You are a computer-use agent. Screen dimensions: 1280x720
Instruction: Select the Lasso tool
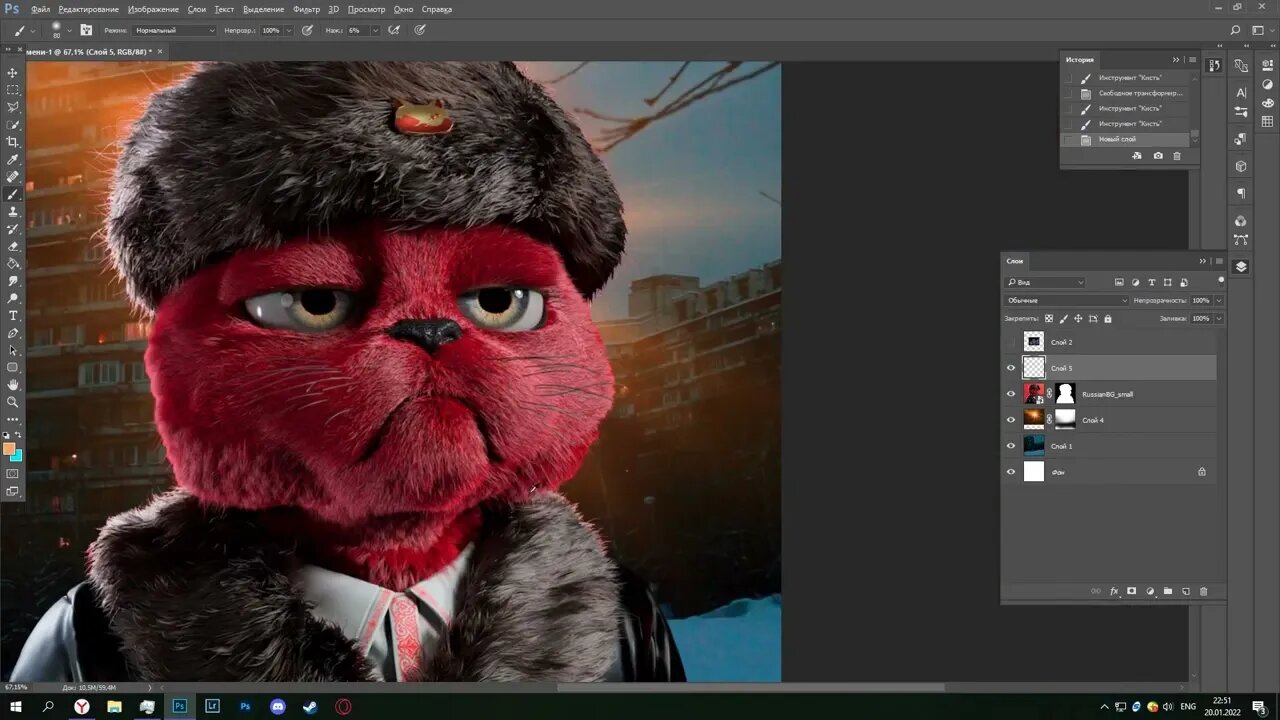coord(13,107)
